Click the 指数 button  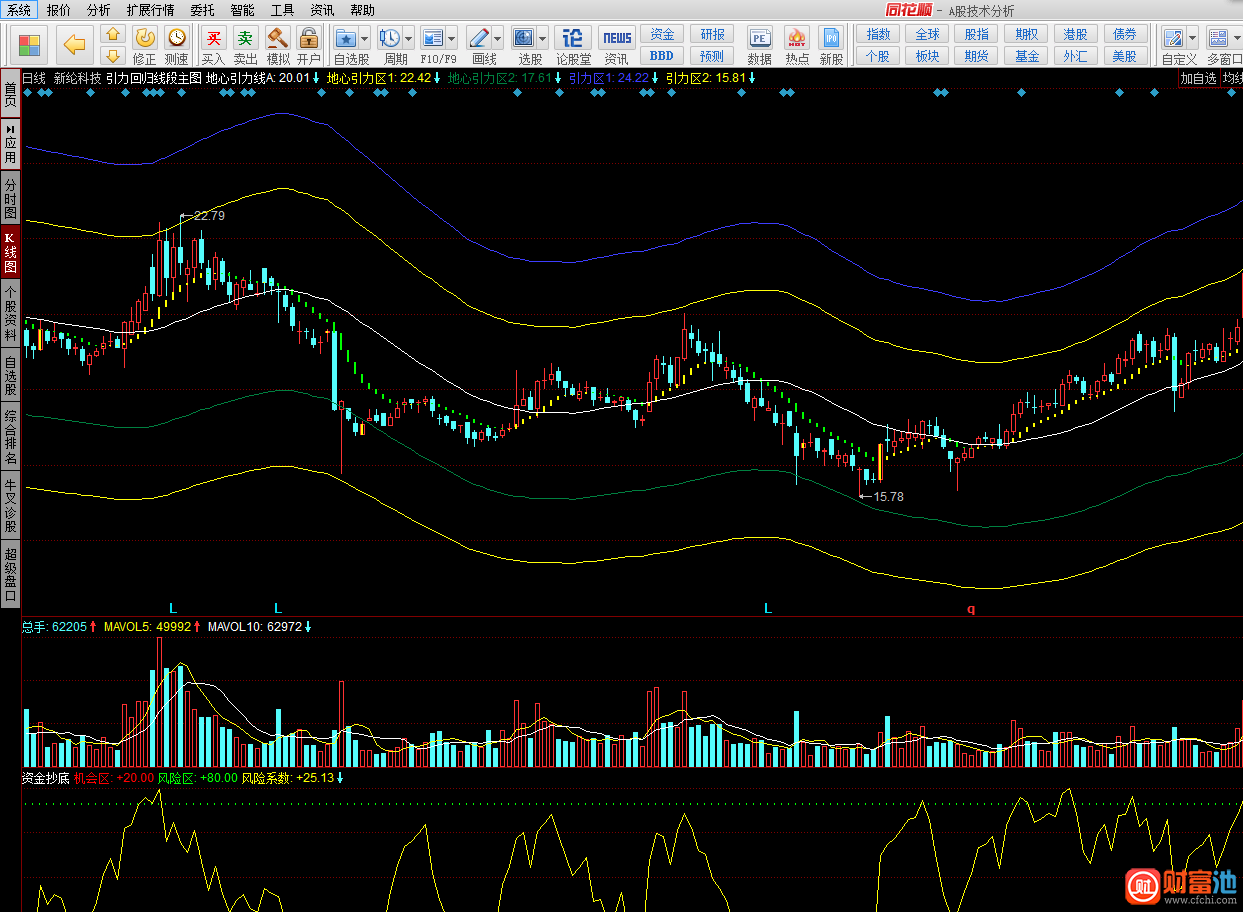click(x=878, y=35)
